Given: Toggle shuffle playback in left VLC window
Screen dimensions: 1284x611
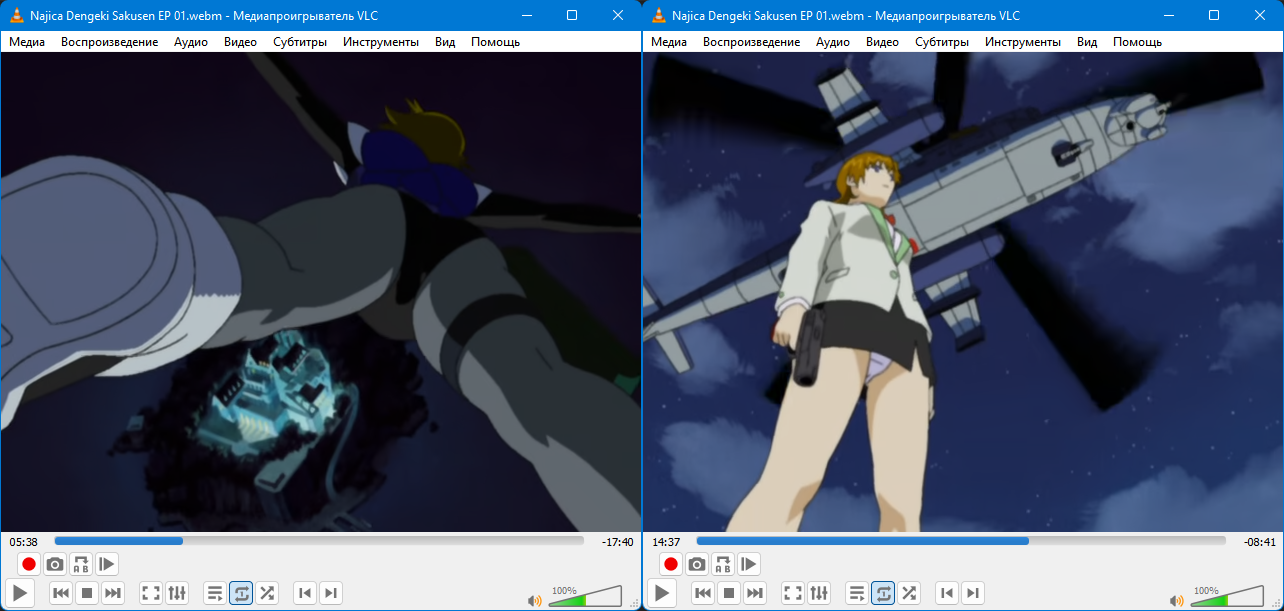Looking at the screenshot, I should coord(267,593).
